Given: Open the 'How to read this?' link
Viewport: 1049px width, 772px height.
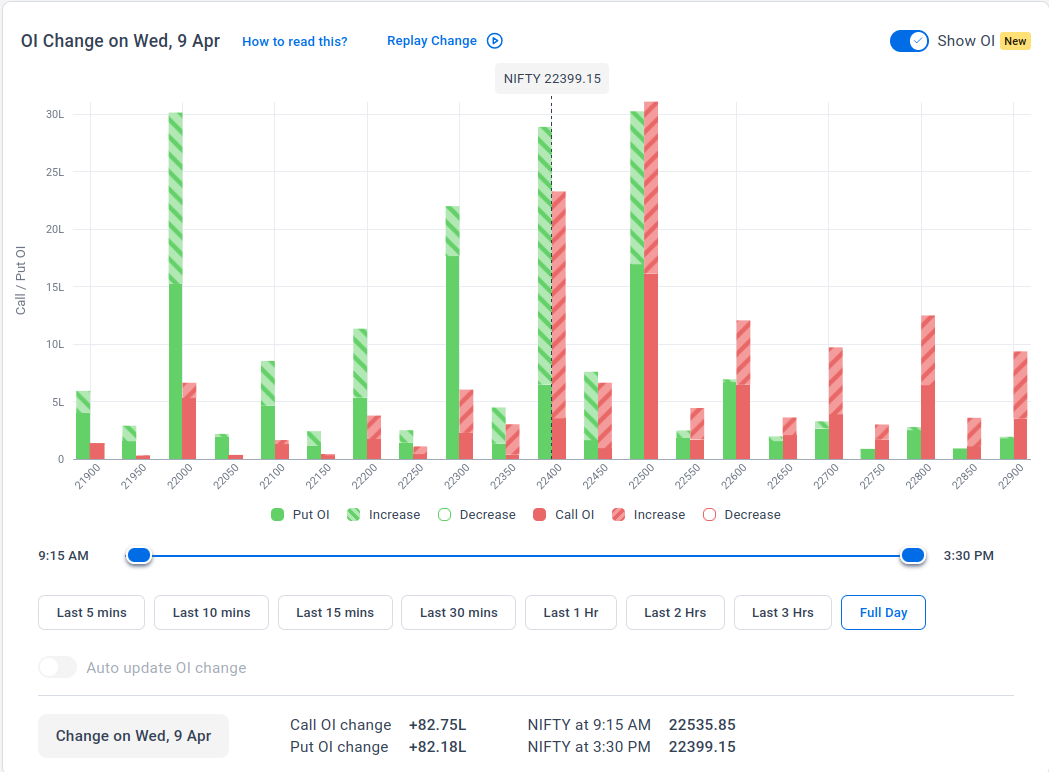Looking at the screenshot, I should (294, 41).
